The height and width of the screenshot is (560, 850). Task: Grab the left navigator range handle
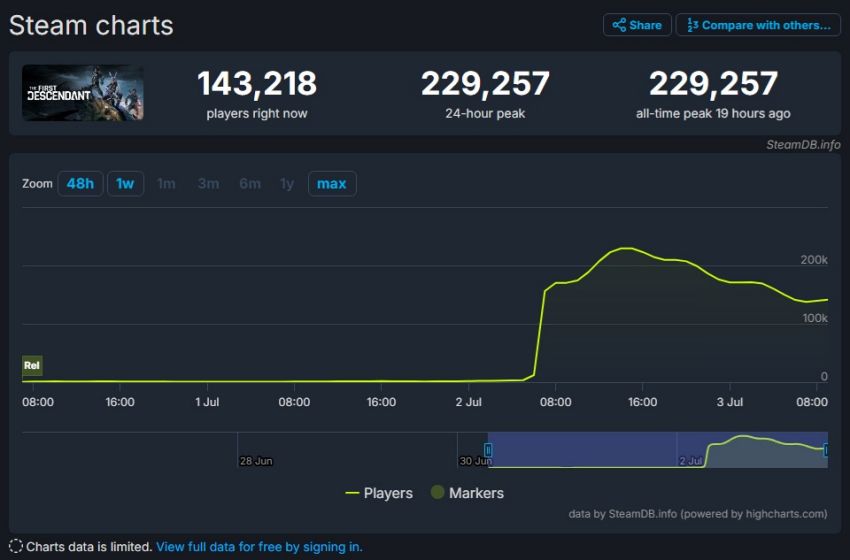pos(488,450)
